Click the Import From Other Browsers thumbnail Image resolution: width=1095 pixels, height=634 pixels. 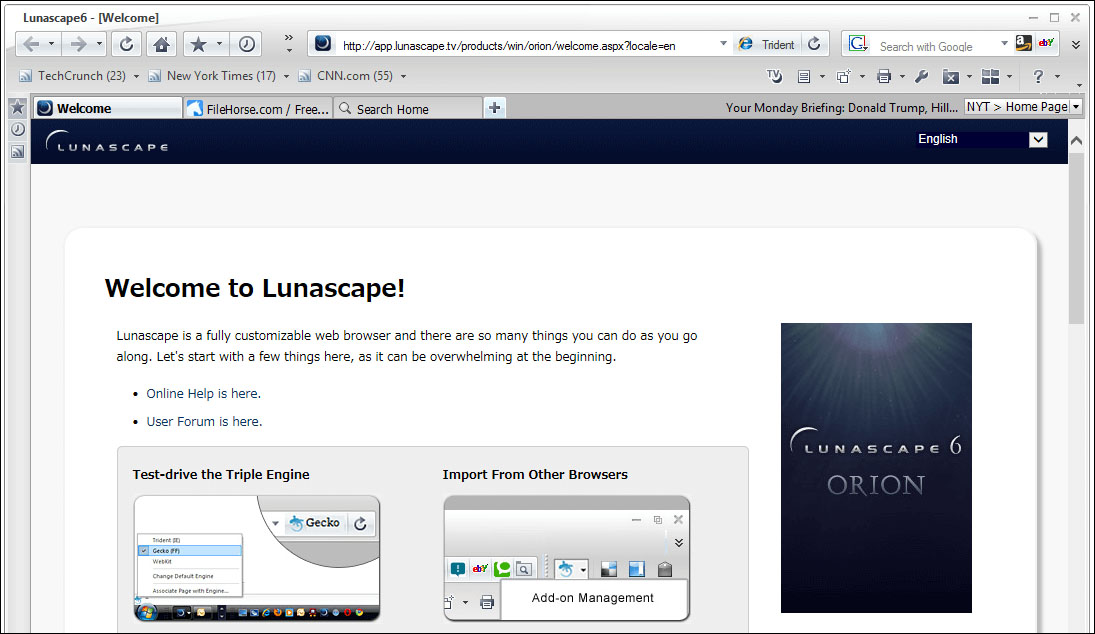[567, 559]
